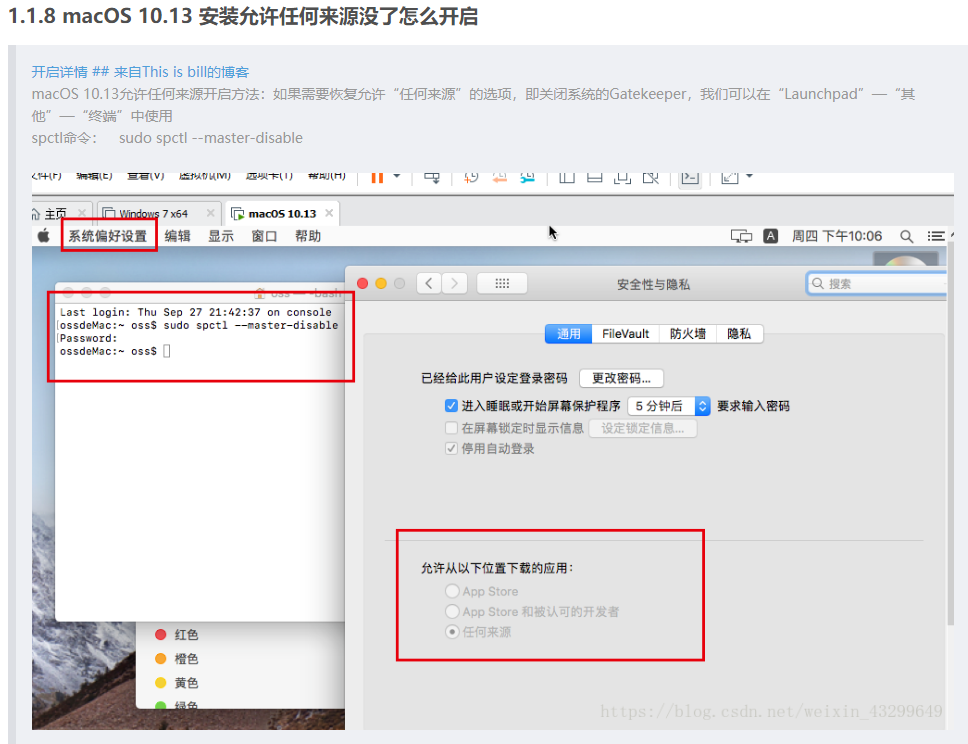Click the red 红色 tag dot
968x744 pixels.
point(161,634)
